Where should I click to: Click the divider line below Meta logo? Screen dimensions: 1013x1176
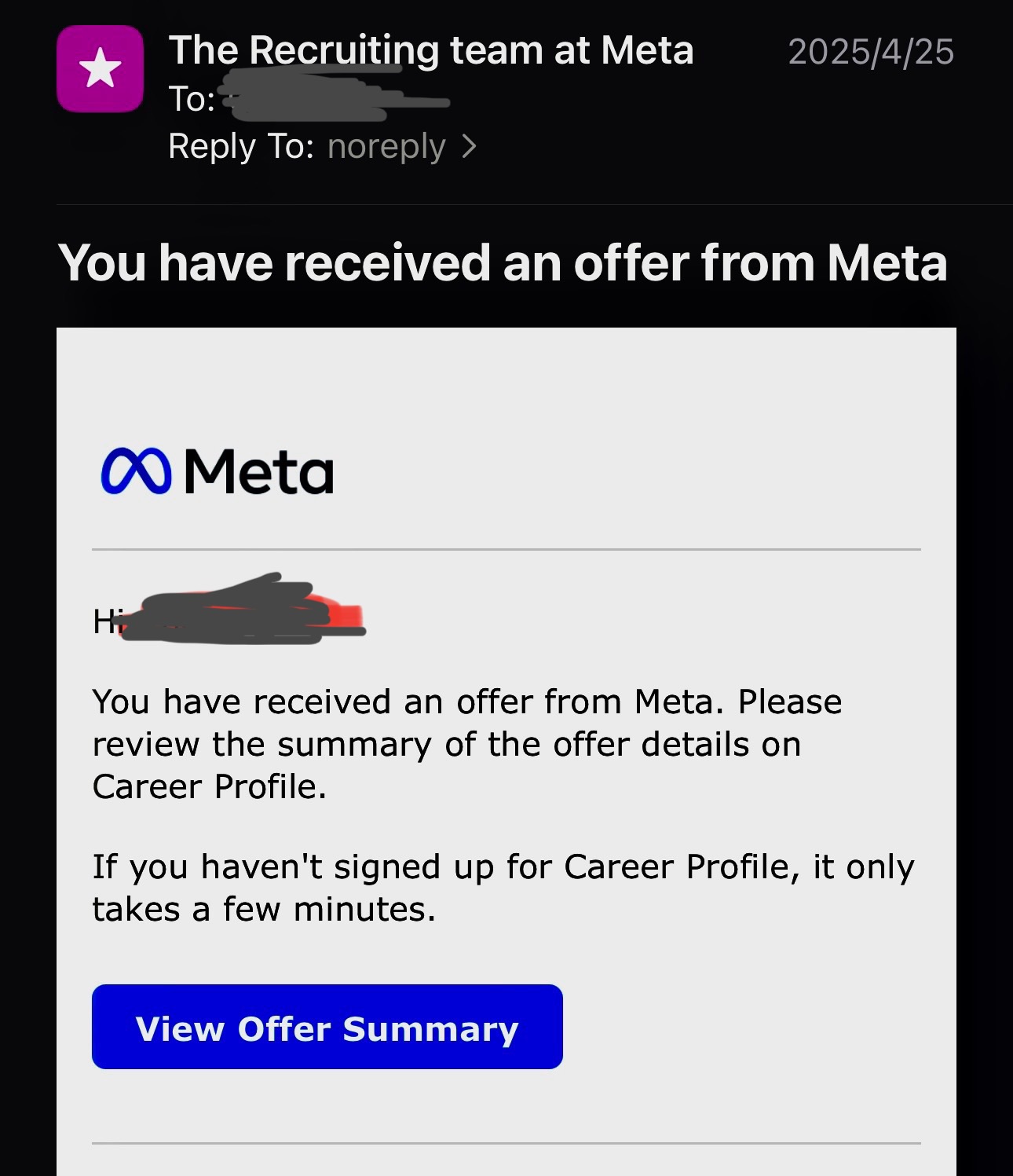click(506, 549)
